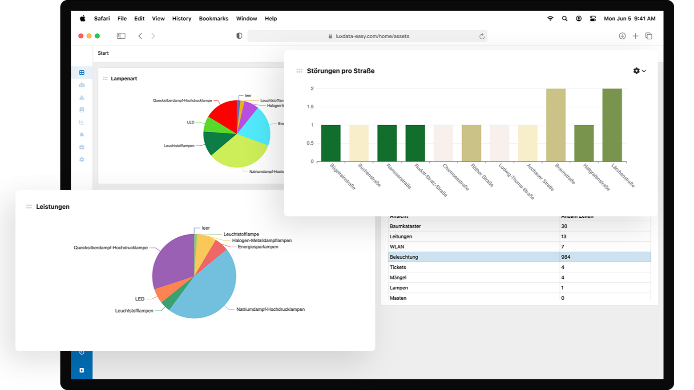Image resolution: width=694 pixels, height=390 pixels.
Task: Open the dashboard grid icon in sidebar
Action: [82, 73]
